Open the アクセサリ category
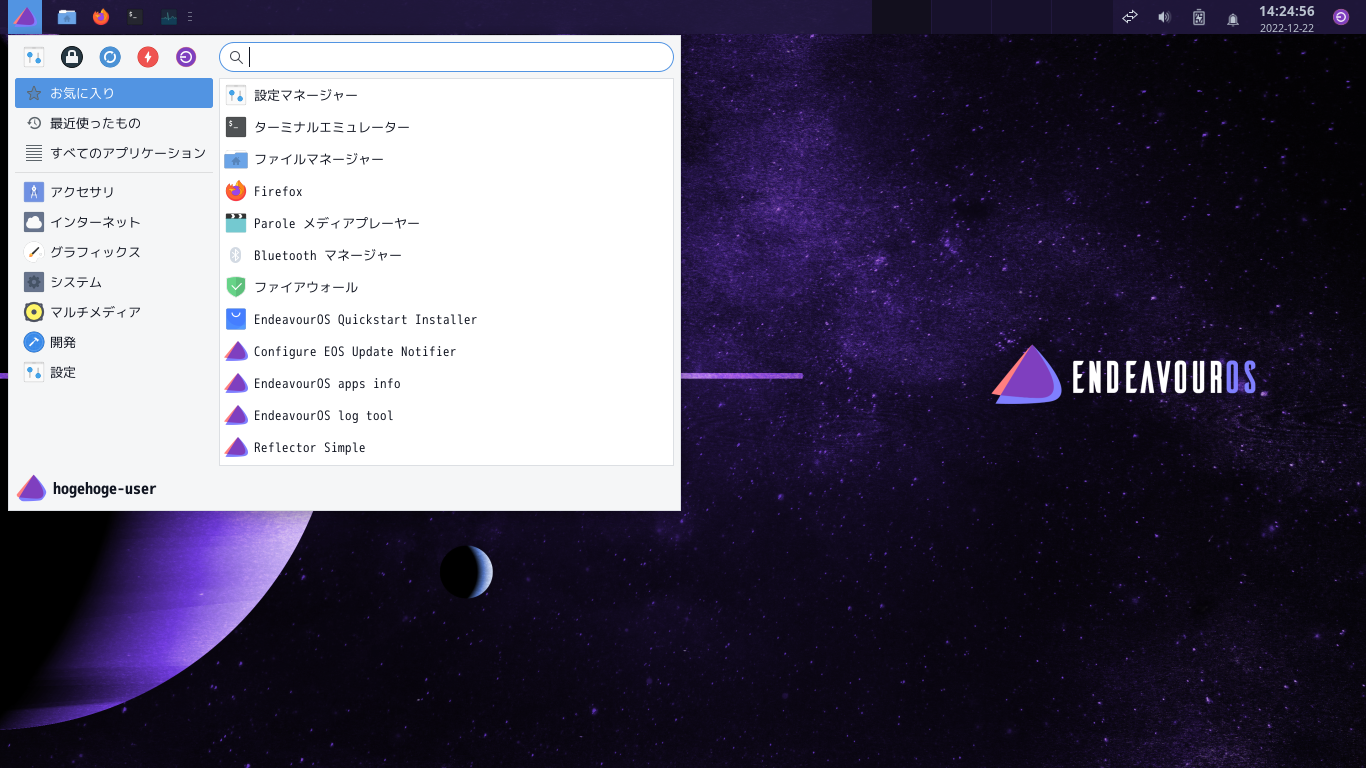The image size is (1366, 768). 114,192
